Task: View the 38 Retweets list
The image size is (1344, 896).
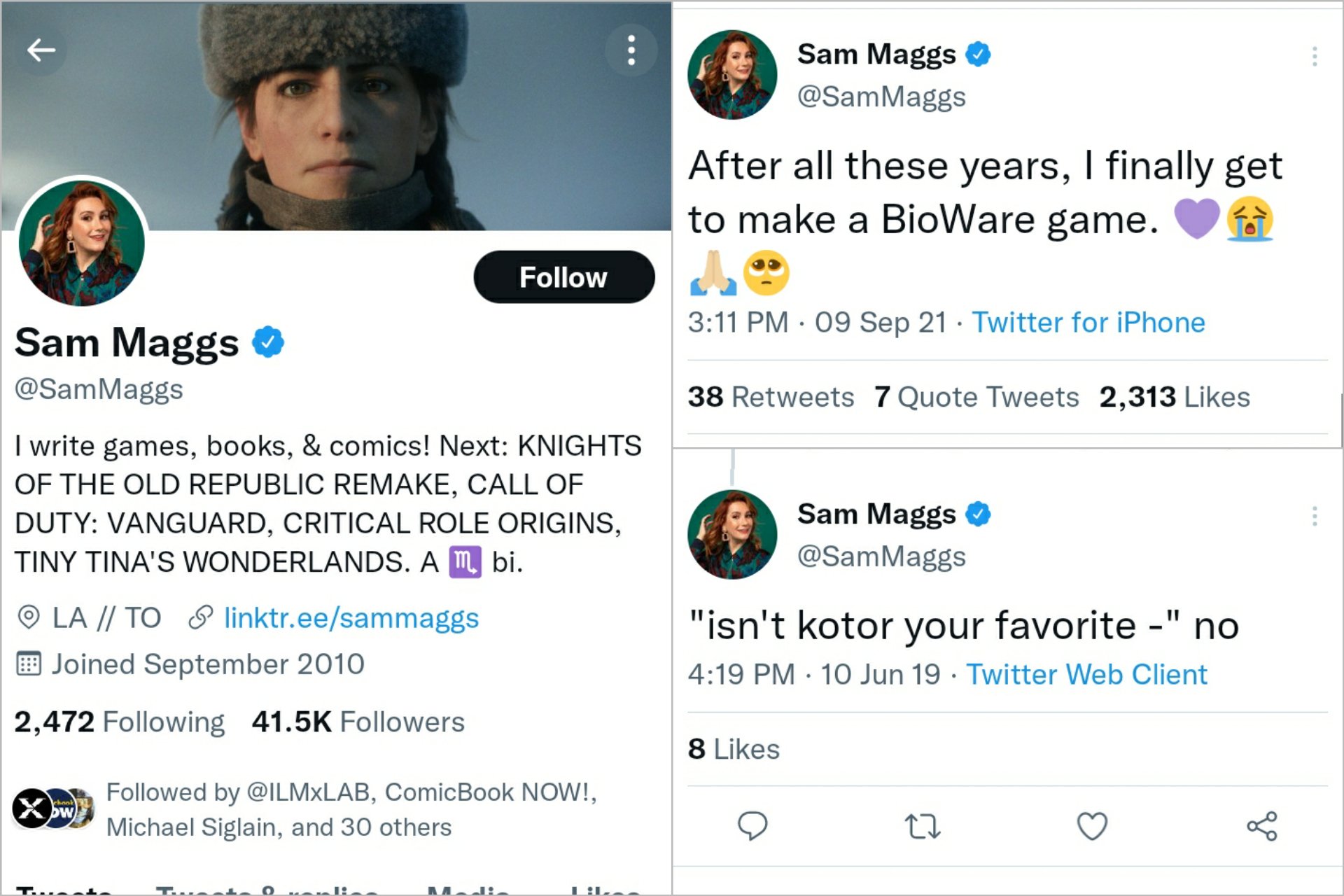Action: 771,397
